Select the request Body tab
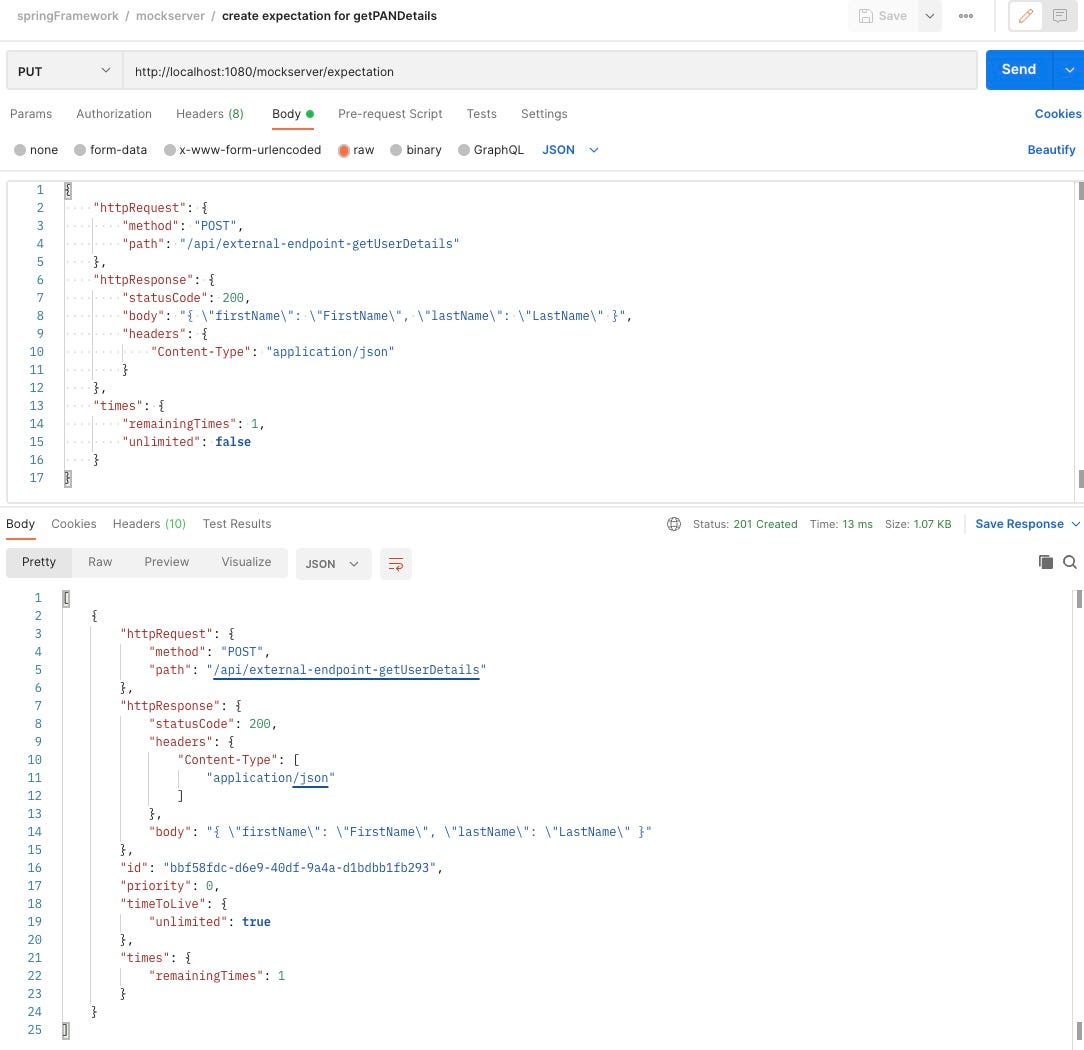Viewport: 1084px width, 1050px height. pos(292,114)
